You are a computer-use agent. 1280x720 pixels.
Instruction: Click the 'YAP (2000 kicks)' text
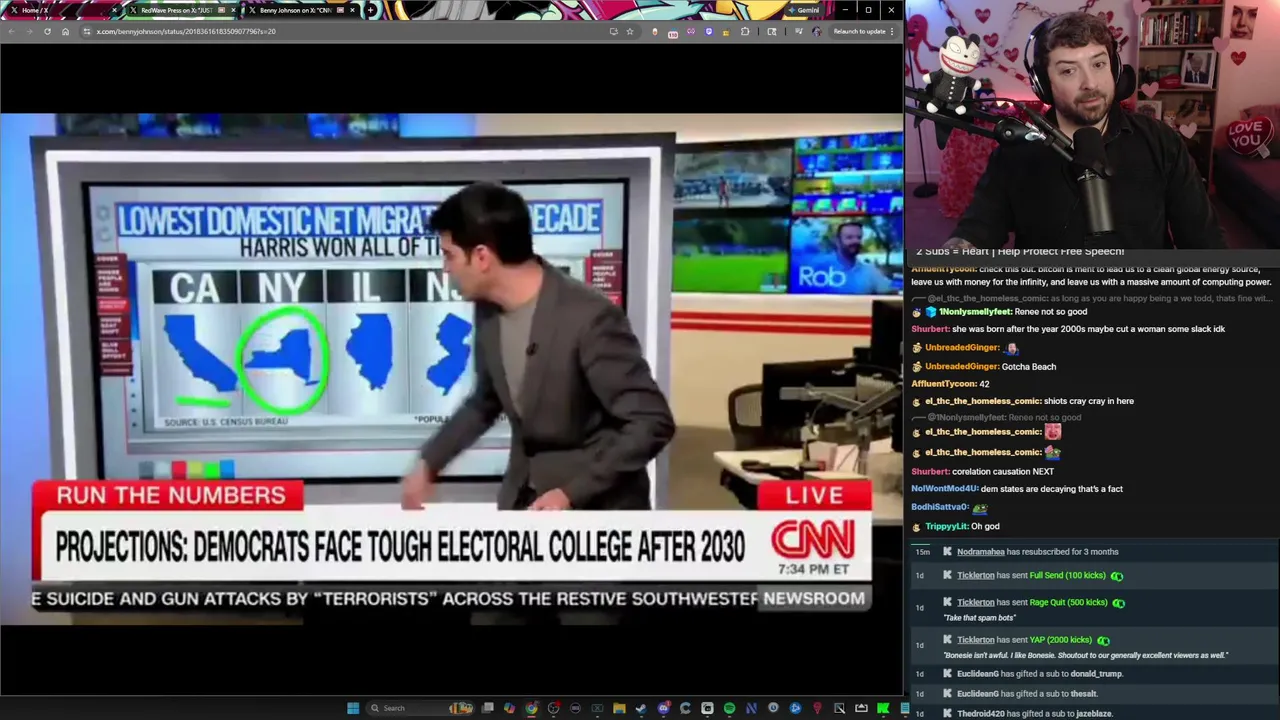(1060, 640)
